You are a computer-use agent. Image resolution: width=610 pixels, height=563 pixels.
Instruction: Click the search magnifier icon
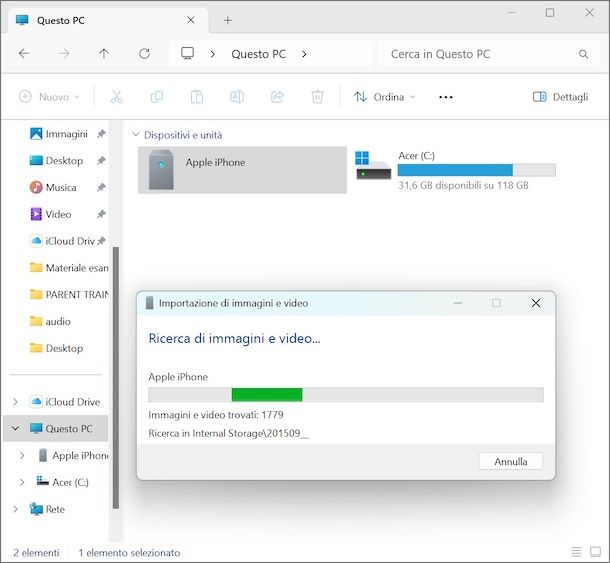[x=583, y=54]
